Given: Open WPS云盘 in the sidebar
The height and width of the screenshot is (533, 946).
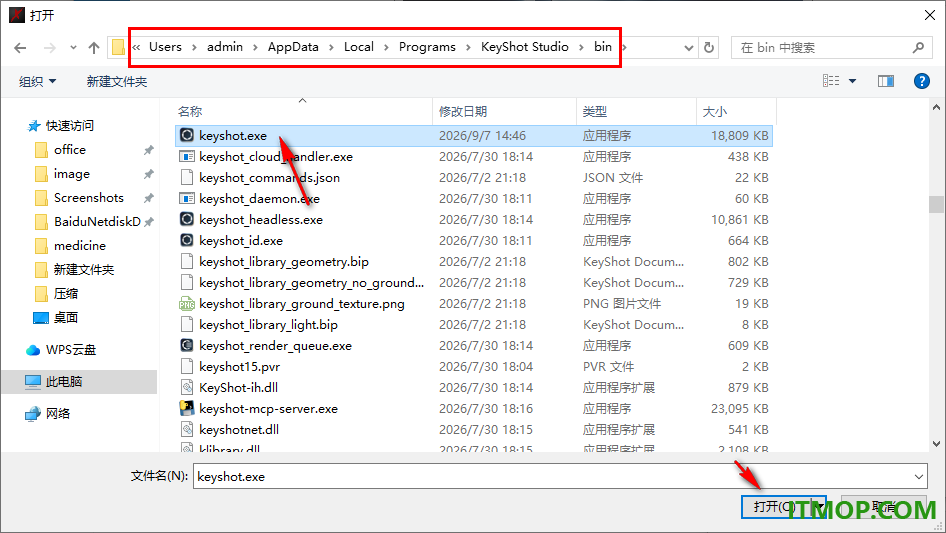Looking at the screenshot, I should [71, 350].
